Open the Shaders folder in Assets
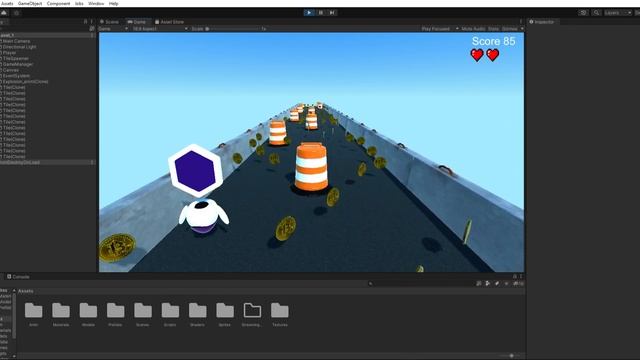The image size is (640, 360). [x=198, y=314]
